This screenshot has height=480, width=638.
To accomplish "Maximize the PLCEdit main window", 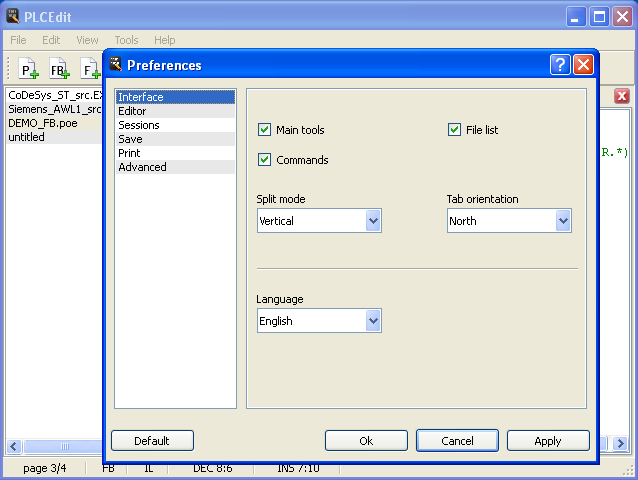I will (599, 17).
